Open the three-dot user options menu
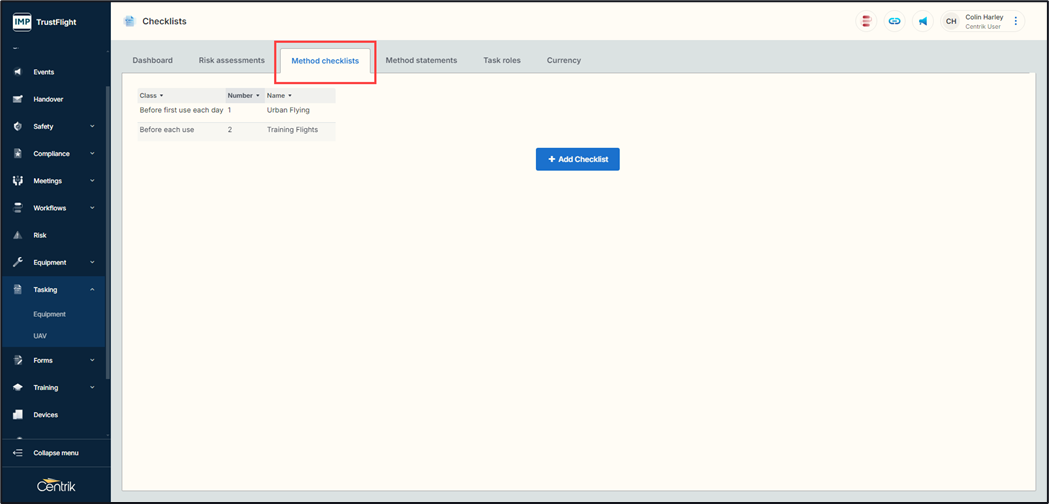 (1016, 21)
